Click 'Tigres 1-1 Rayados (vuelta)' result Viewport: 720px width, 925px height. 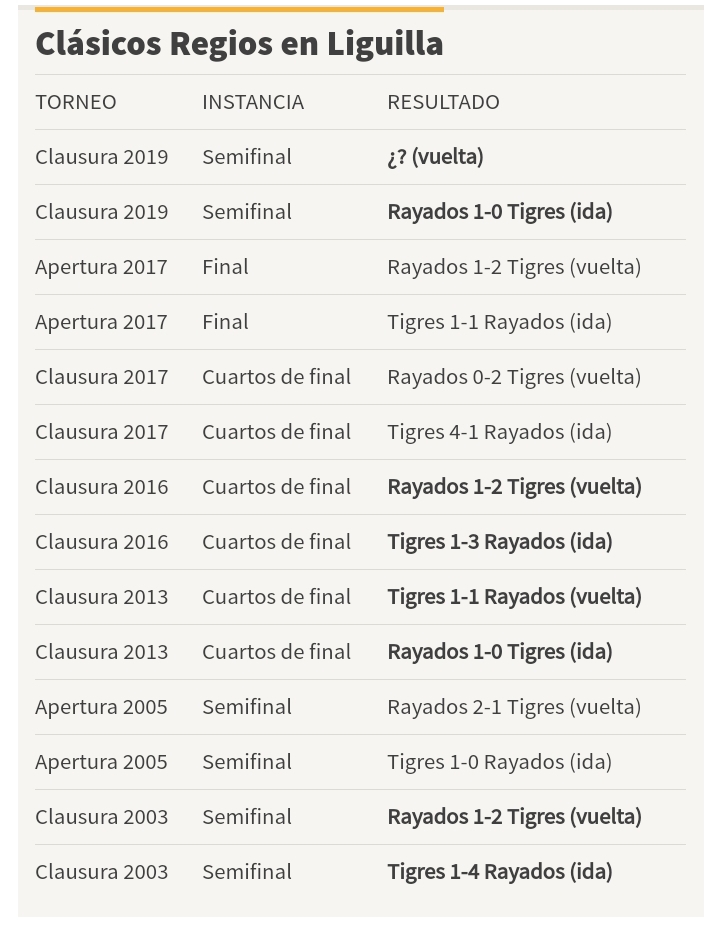(x=514, y=597)
